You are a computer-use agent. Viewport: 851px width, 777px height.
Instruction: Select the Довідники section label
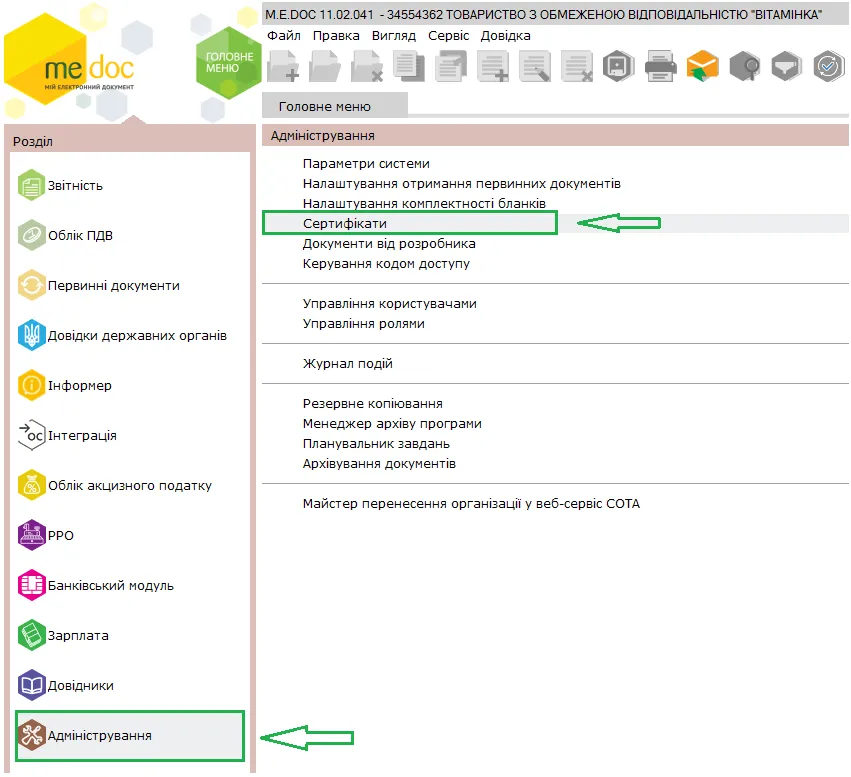(81, 685)
